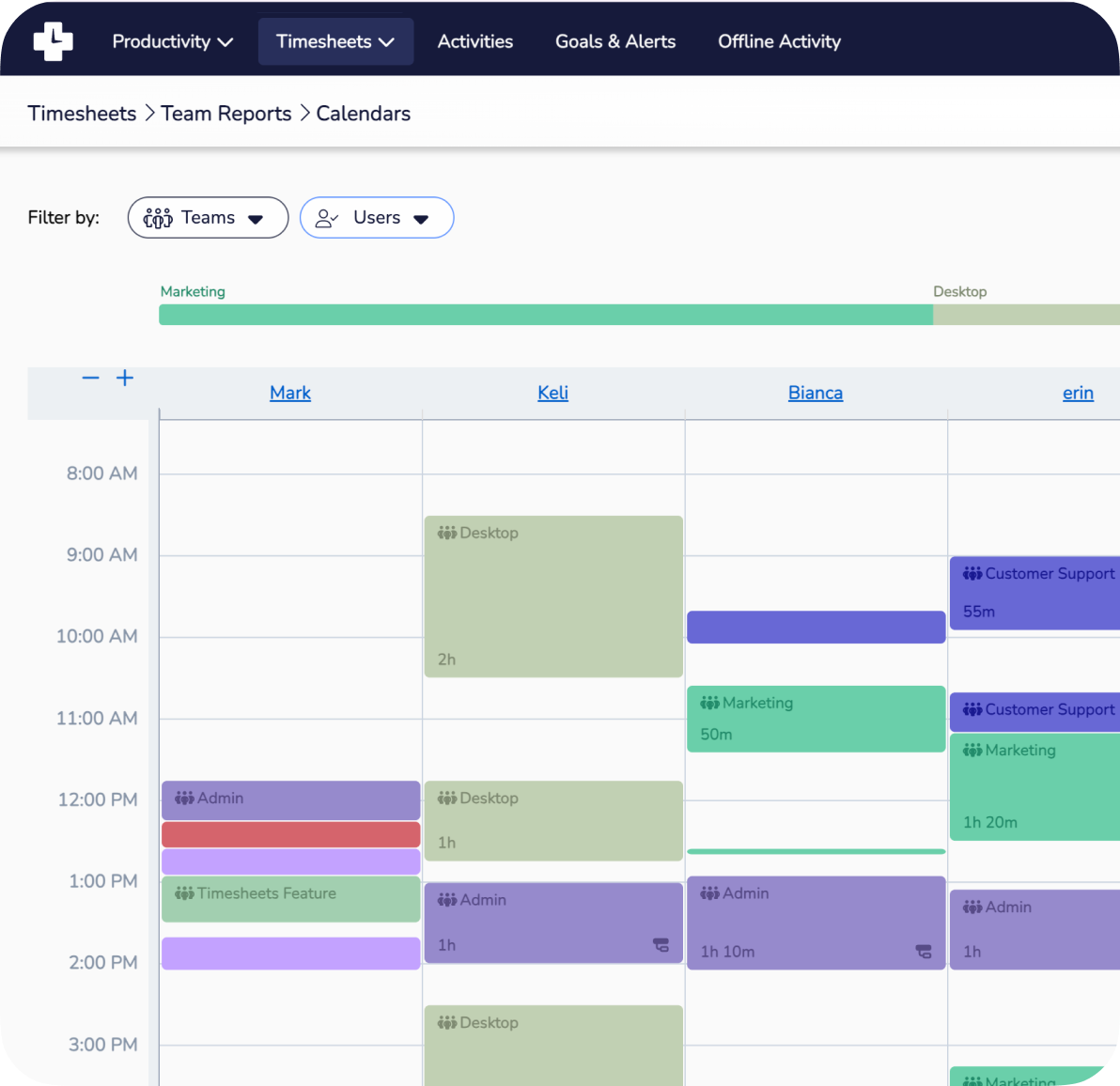Click note icon on Keli's Admin block

tap(661, 945)
